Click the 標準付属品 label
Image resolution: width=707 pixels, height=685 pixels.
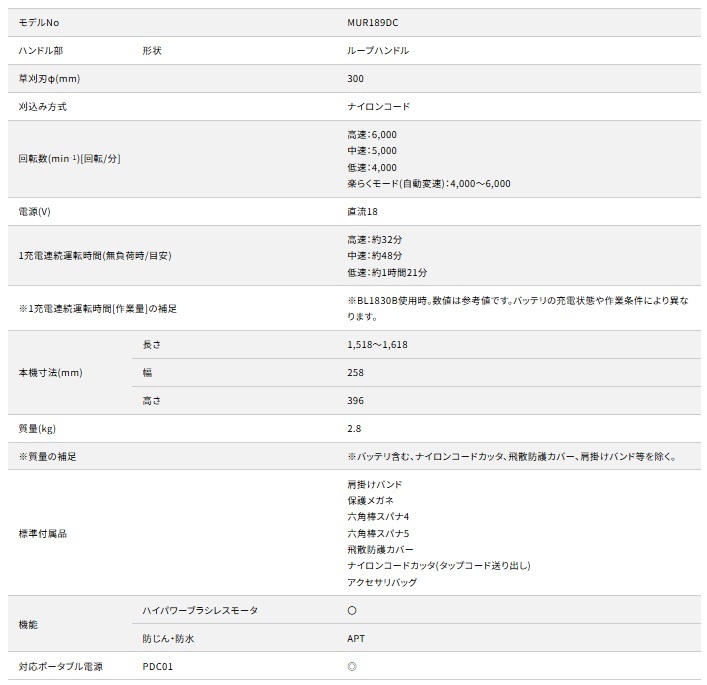point(42,533)
